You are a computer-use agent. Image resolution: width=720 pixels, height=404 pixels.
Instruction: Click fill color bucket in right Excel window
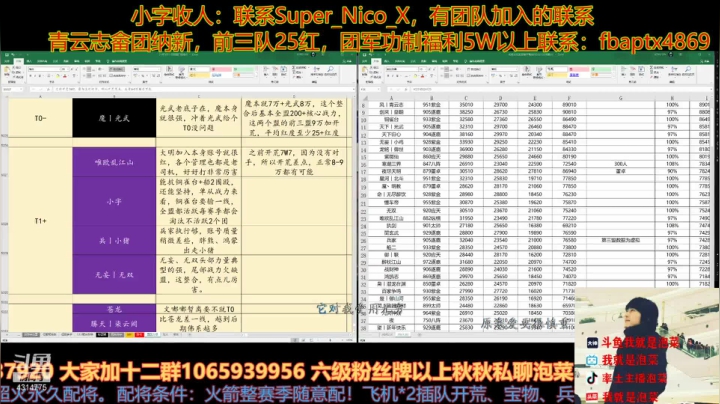[x=415, y=76]
